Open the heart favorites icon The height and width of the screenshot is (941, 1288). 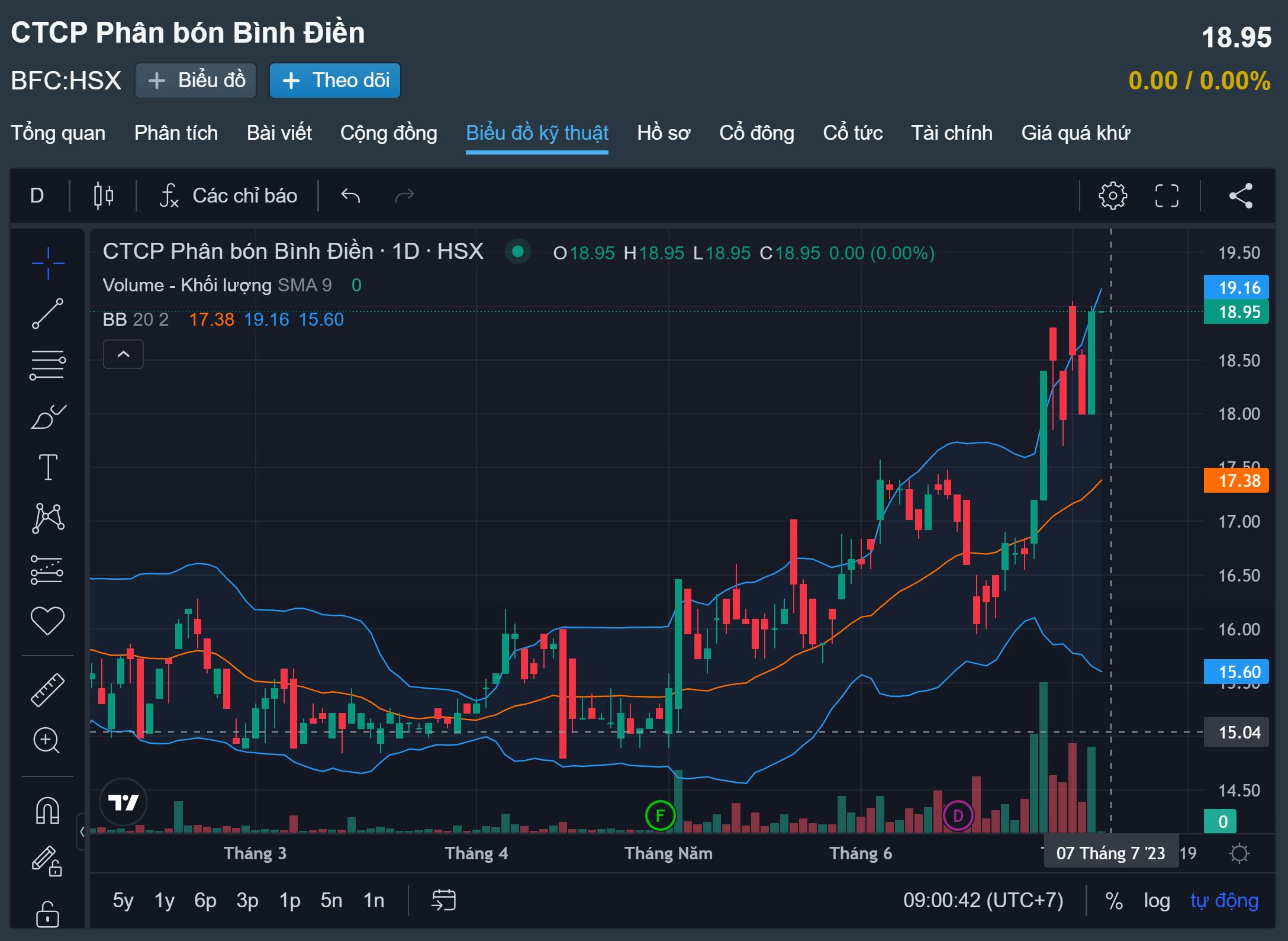[48, 621]
